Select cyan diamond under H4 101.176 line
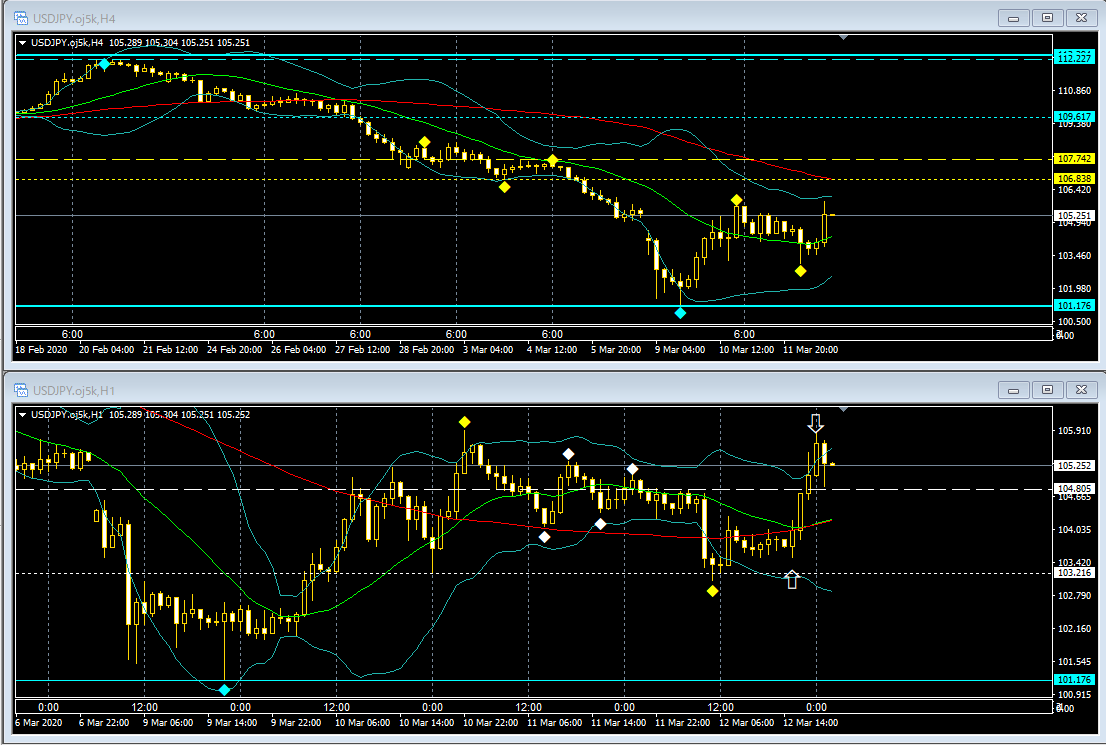 [680, 313]
